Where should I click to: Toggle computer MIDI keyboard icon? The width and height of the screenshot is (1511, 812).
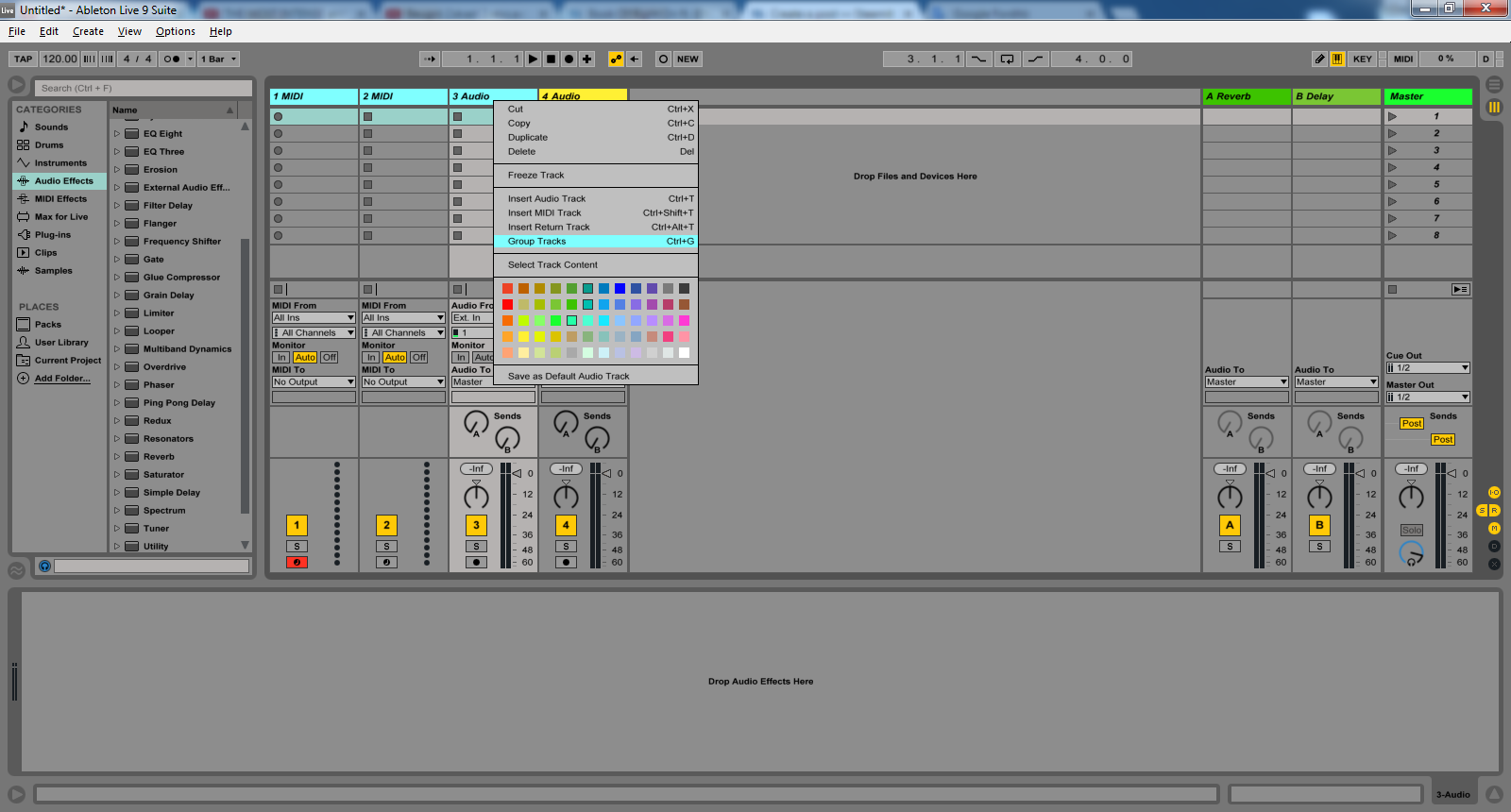pyautogui.click(x=1337, y=59)
